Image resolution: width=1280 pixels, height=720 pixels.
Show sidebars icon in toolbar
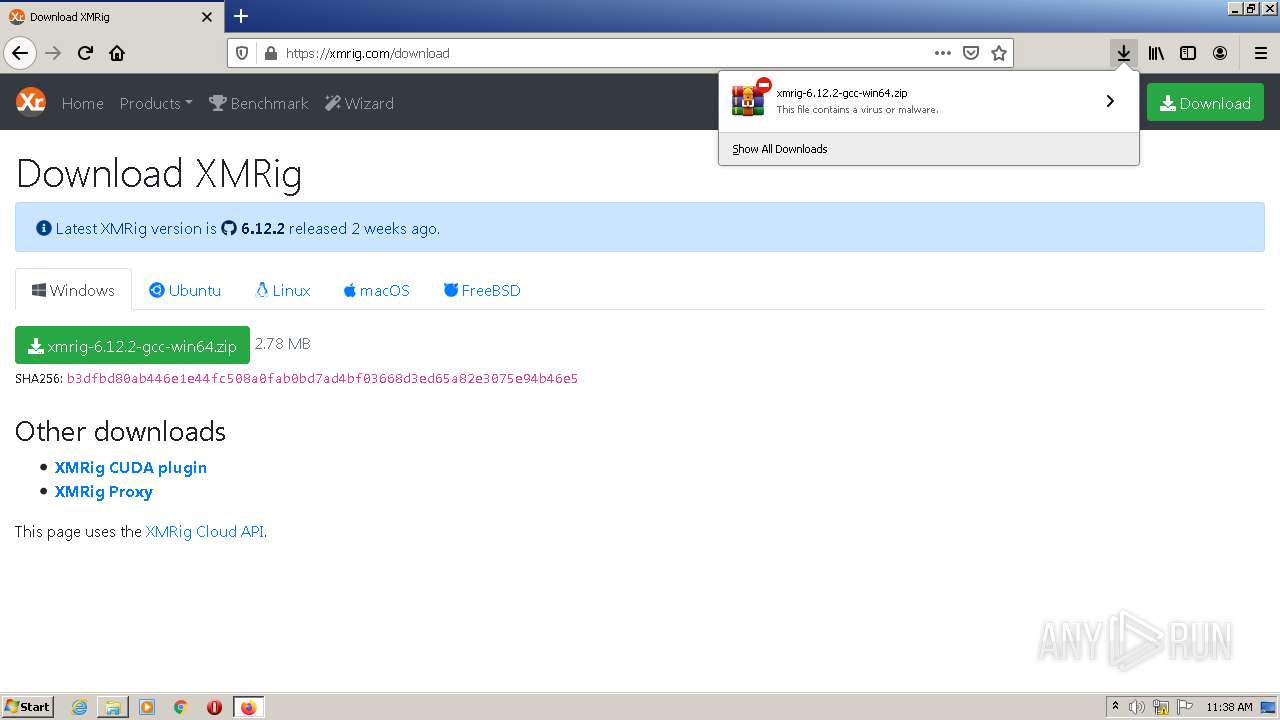(1188, 53)
